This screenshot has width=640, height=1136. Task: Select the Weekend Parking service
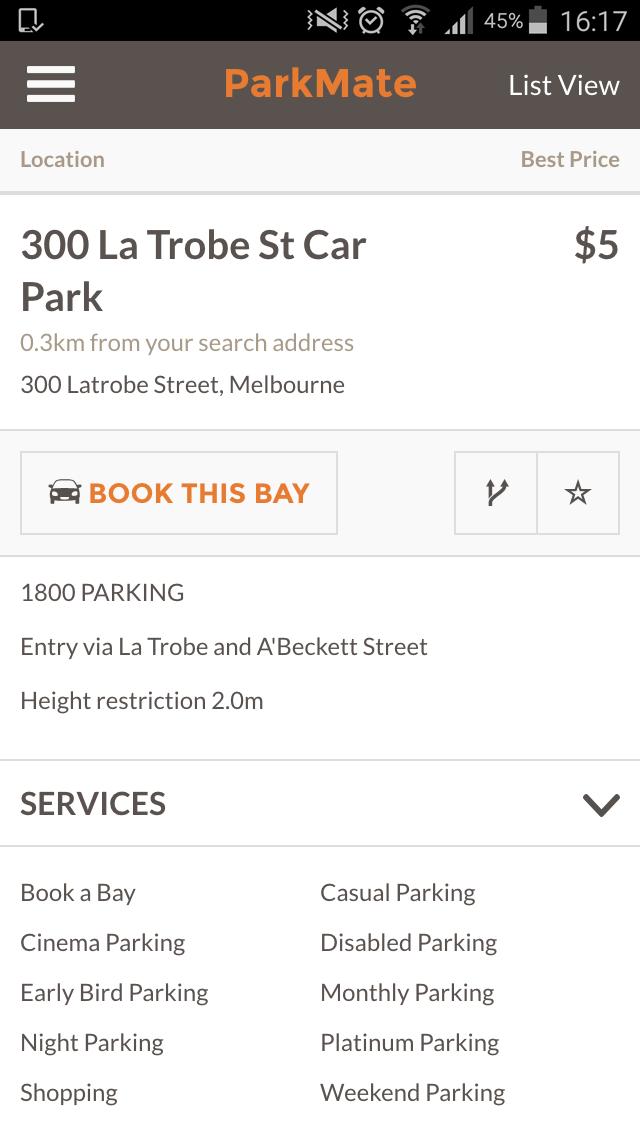pyautogui.click(x=412, y=1092)
